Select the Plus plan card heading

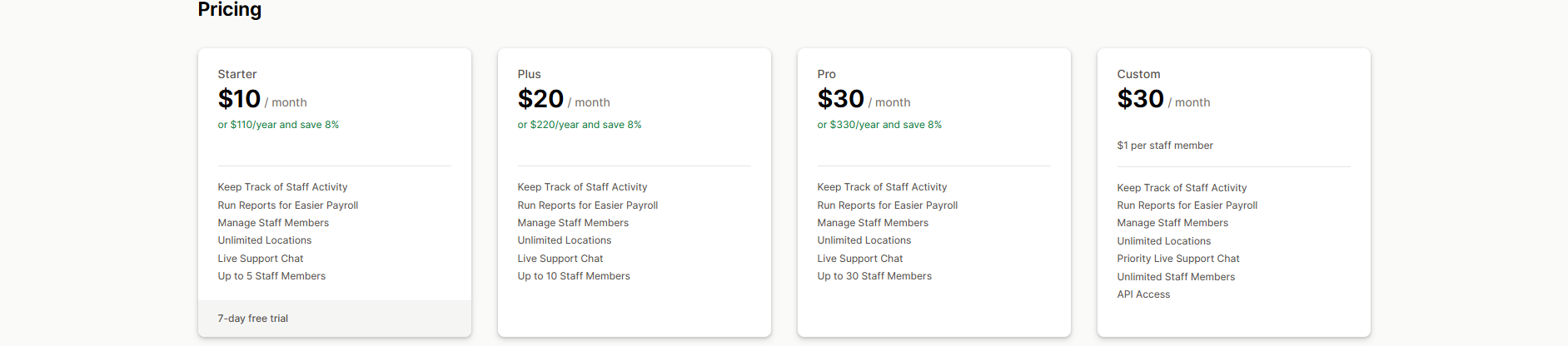[529, 74]
